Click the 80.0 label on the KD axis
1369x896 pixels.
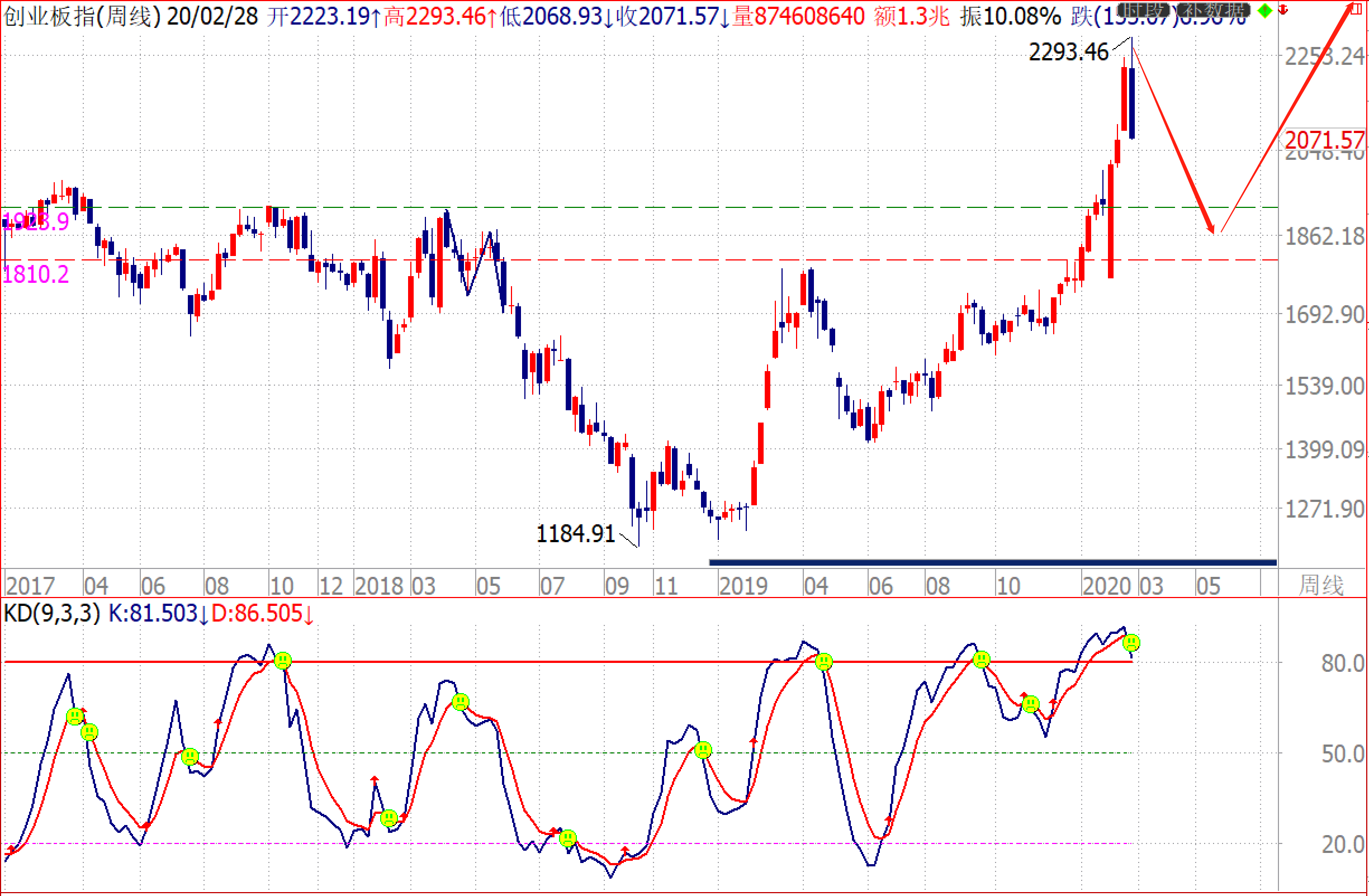[1343, 663]
